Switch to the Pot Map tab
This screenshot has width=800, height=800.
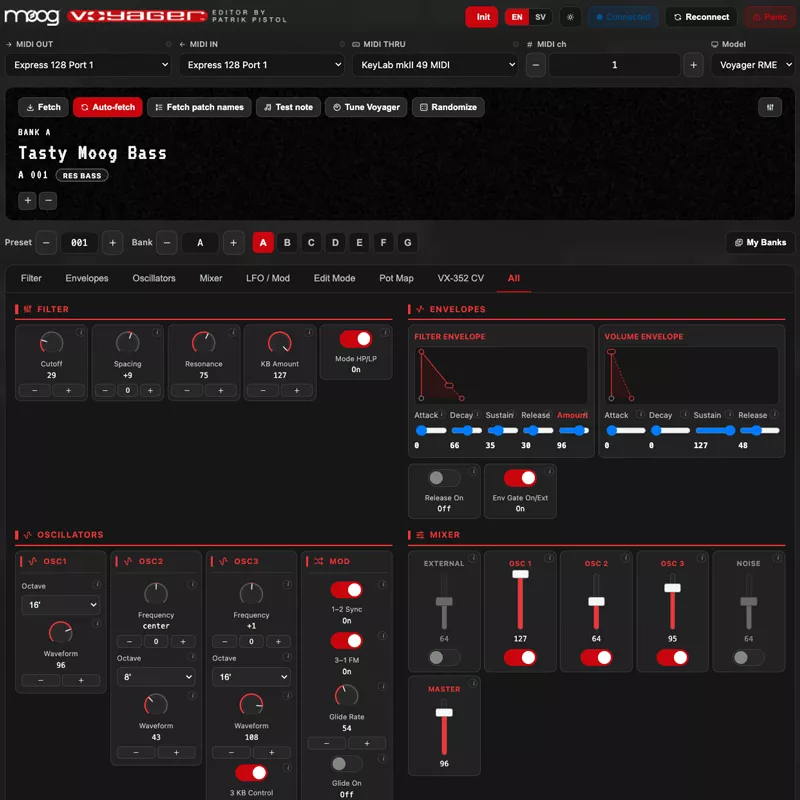click(396, 278)
